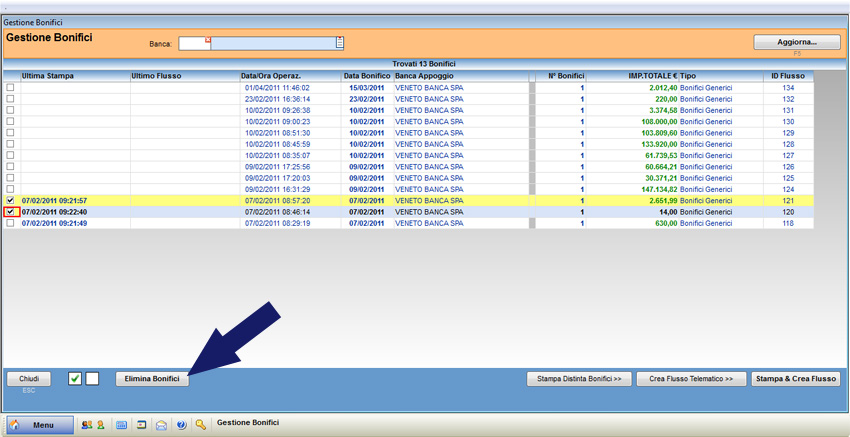Click into the Banca code input field
The image size is (850, 437).
192,44
